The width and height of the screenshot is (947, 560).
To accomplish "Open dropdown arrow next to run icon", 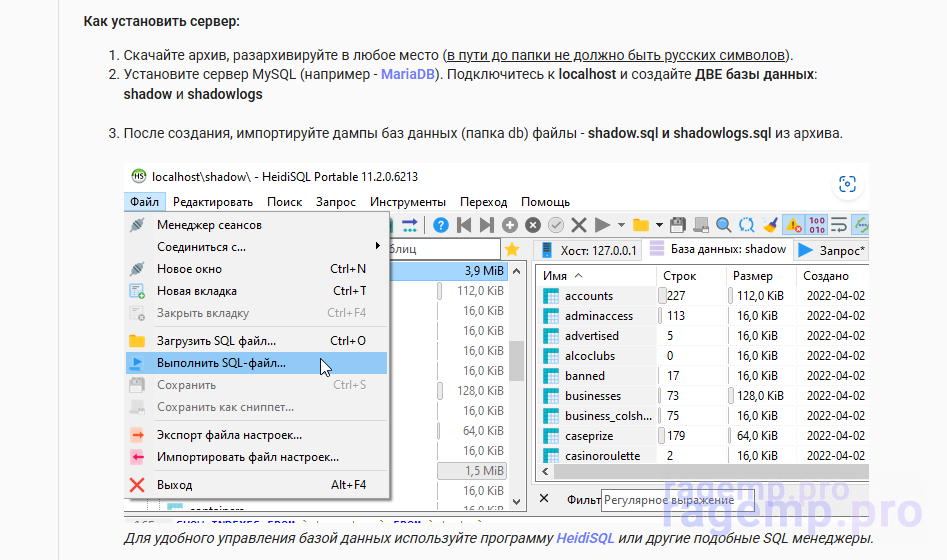I will [x=621, y=225].
